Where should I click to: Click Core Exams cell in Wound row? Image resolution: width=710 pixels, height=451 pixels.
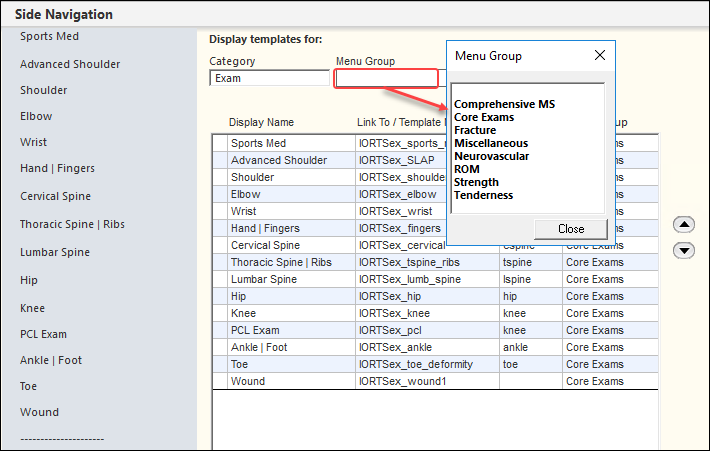tap(610, 381)
